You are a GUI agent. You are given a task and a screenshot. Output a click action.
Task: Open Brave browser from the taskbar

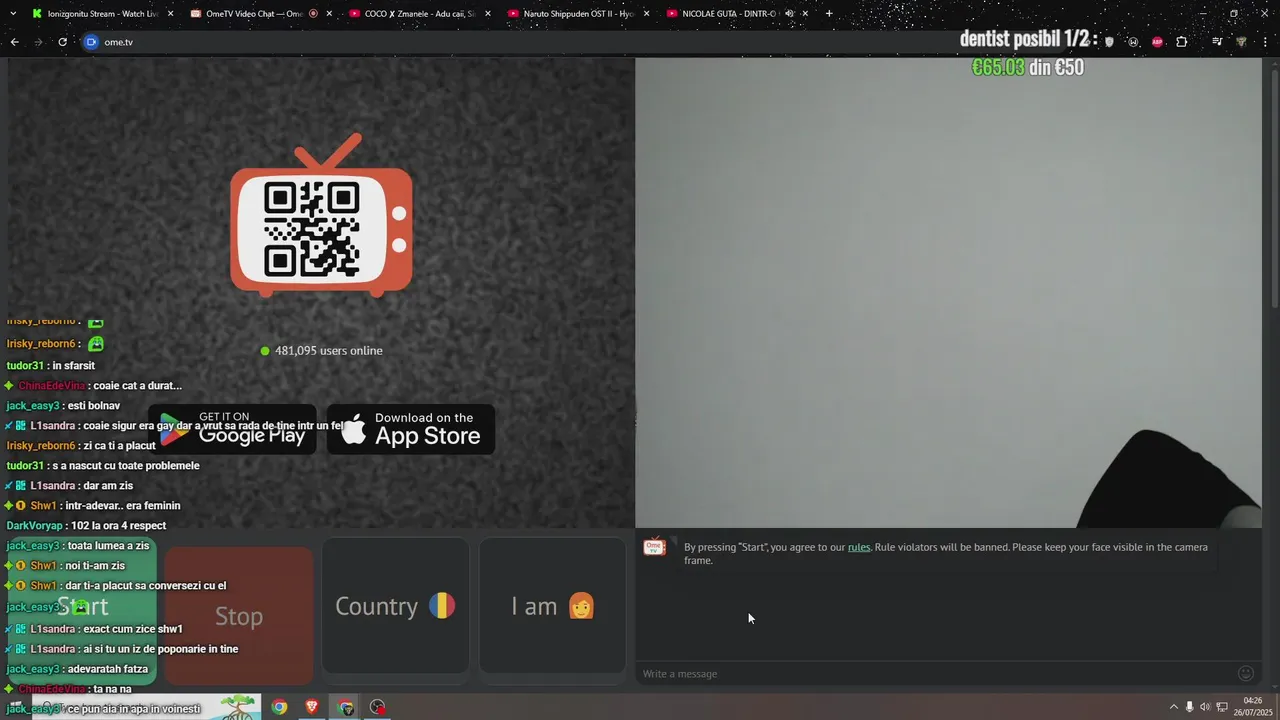click(312, 707)
